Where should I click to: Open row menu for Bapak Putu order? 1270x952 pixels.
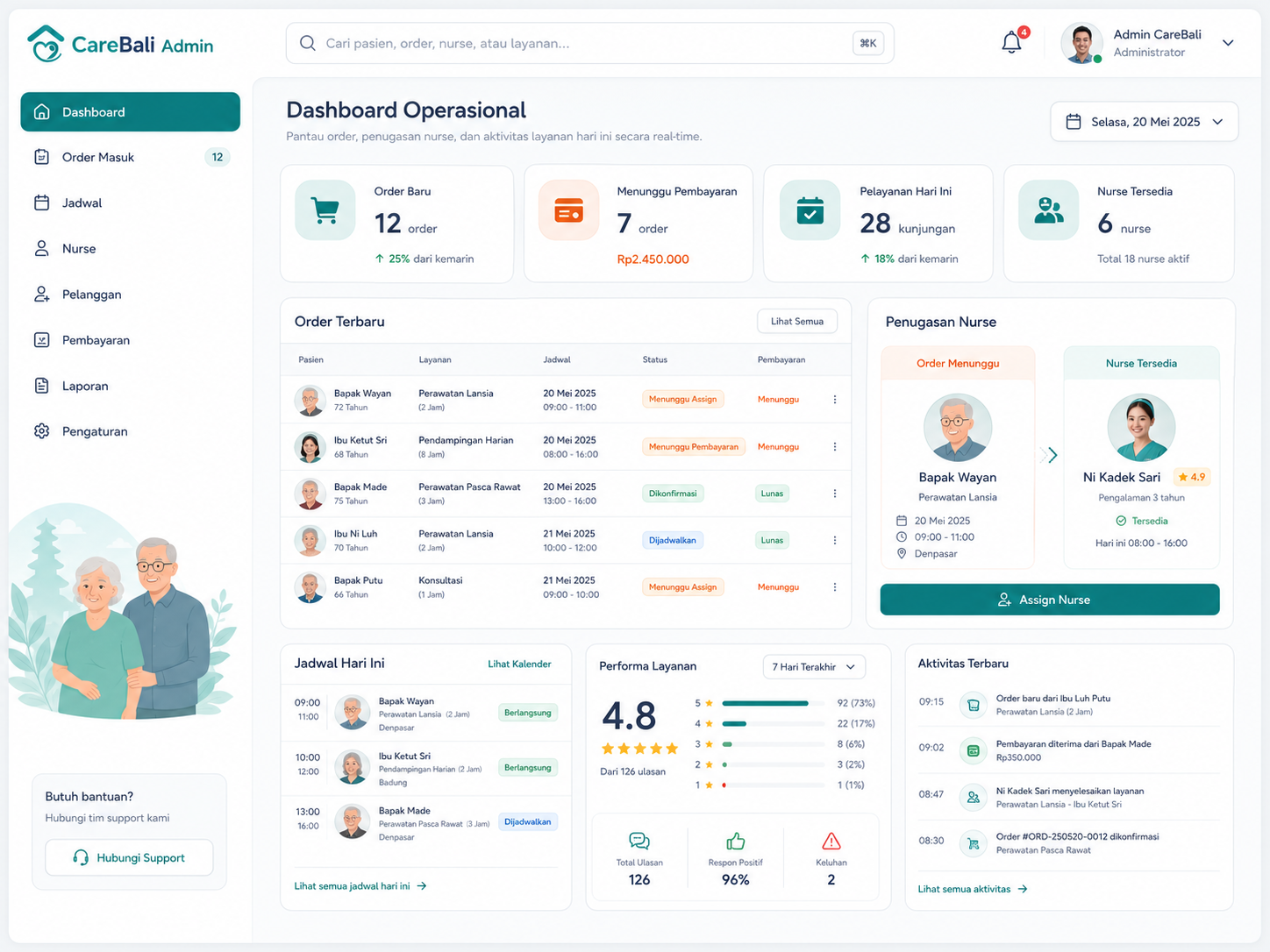click(834, 587)
